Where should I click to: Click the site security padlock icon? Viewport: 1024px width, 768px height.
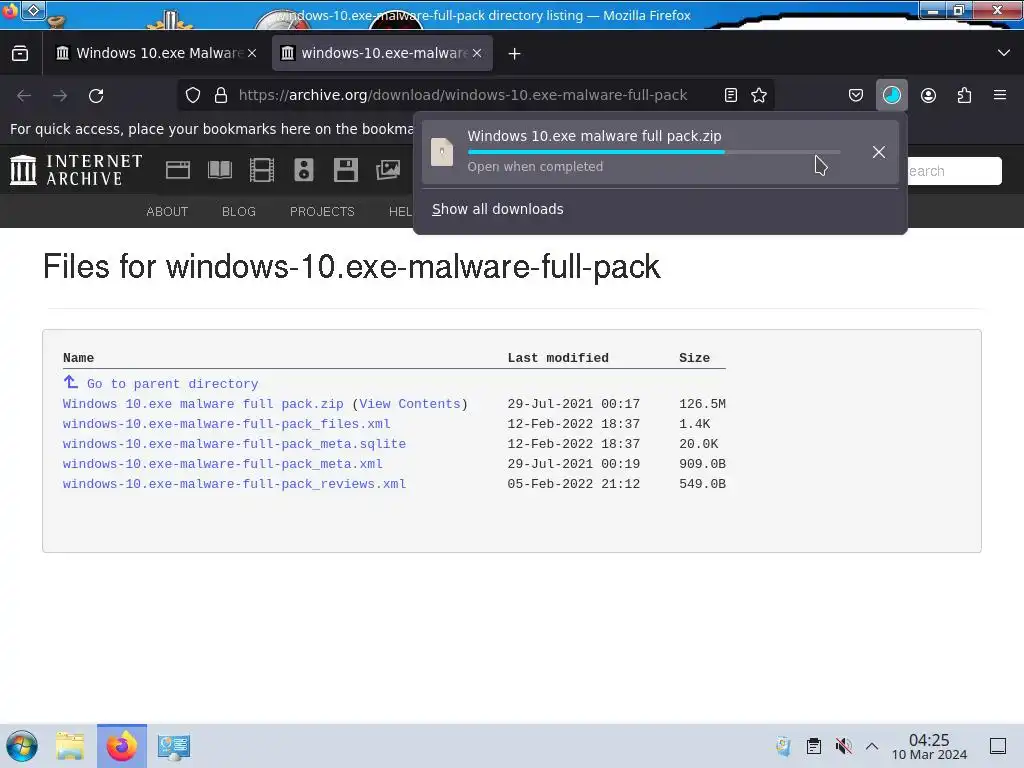pyautogui.click(x=221, y=95)
